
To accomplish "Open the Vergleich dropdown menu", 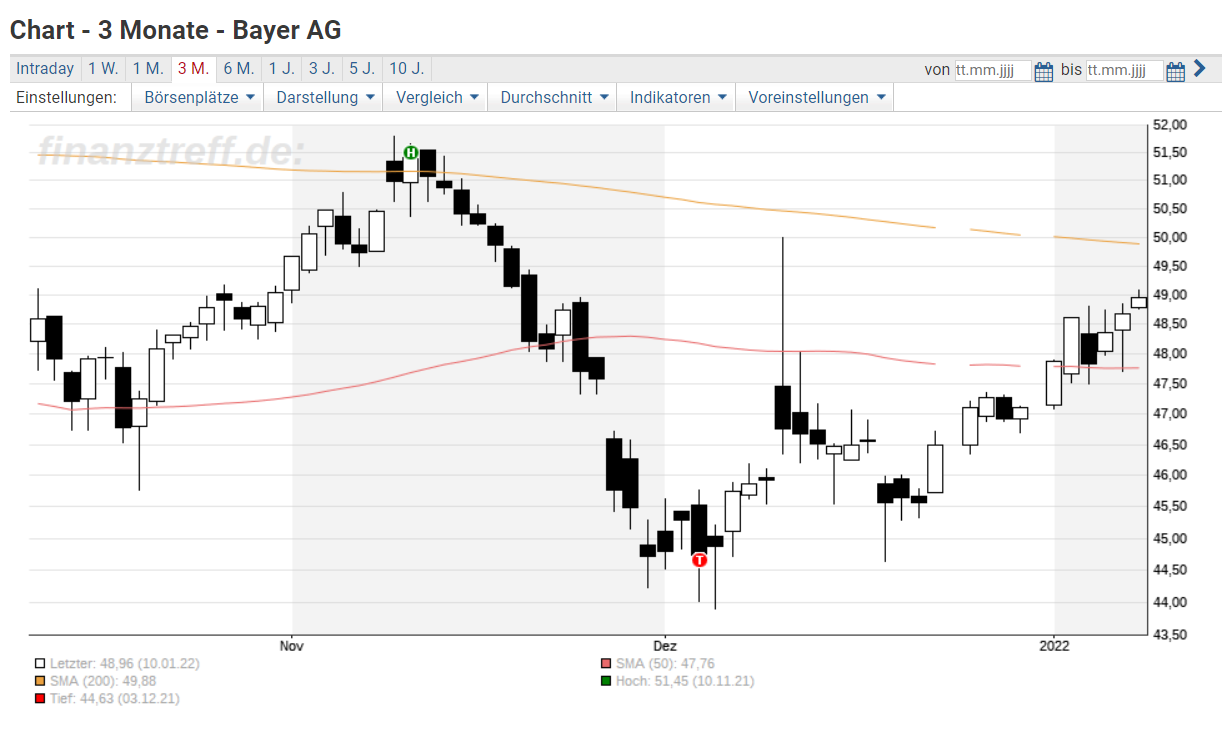I will click(x=437, y=98).
